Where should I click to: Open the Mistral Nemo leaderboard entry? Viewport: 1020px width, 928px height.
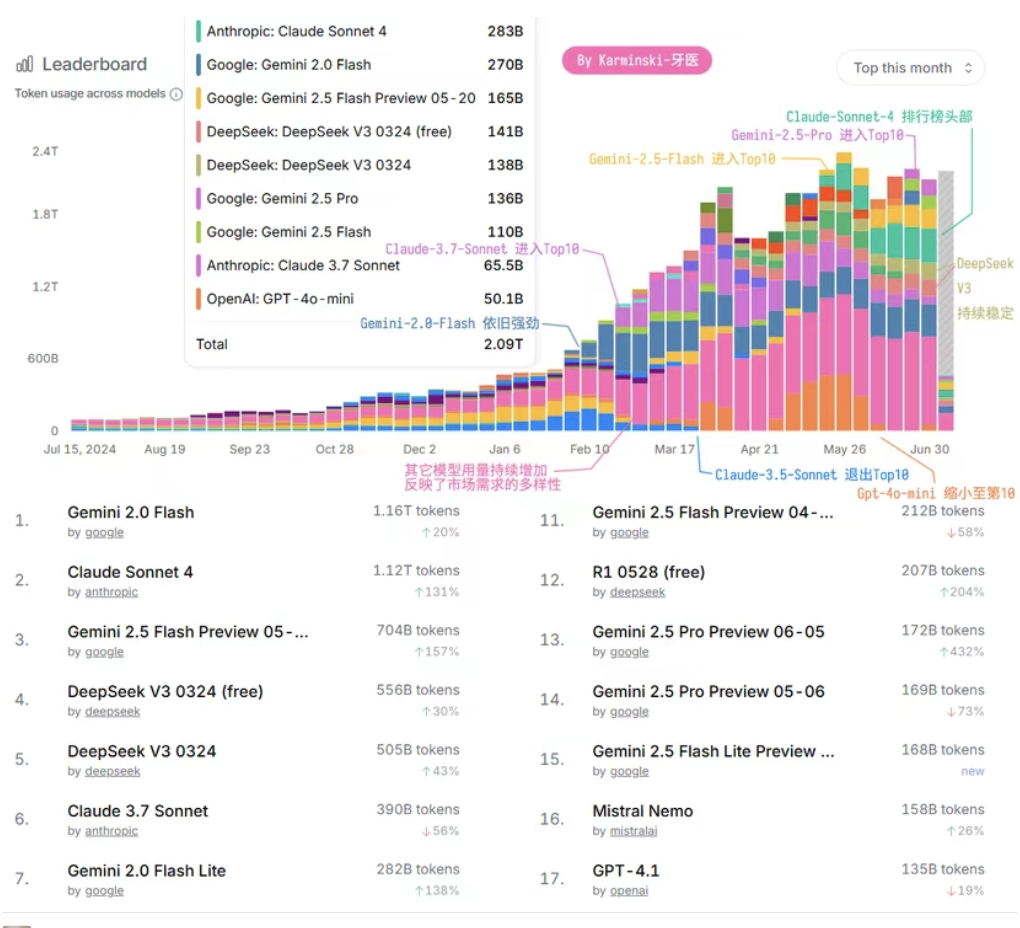643,811
